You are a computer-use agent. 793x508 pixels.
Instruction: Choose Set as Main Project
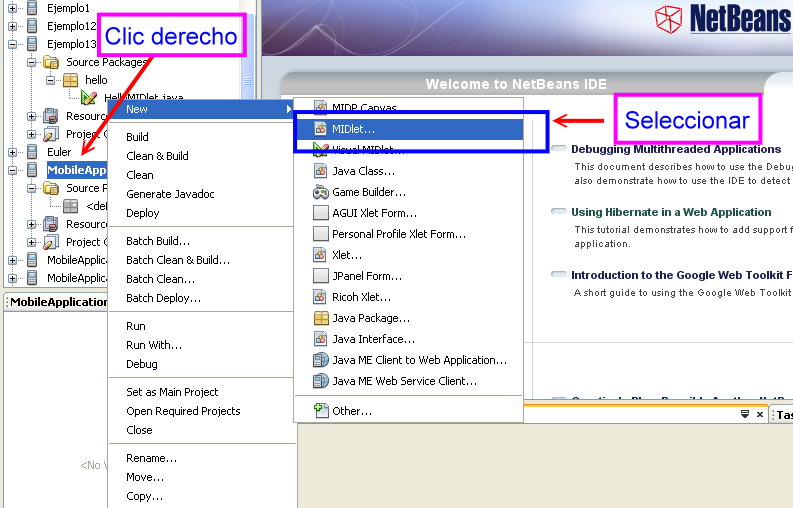coord(201,392)
